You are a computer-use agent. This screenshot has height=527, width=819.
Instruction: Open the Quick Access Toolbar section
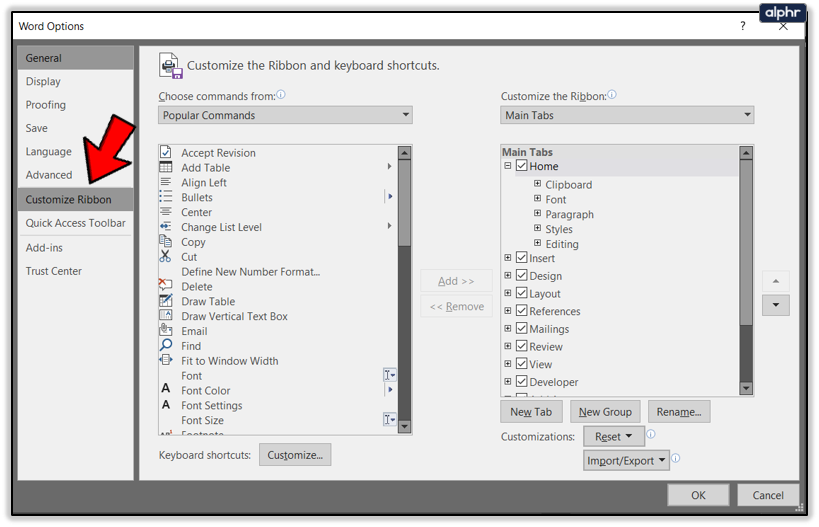(x=75, y=223)
